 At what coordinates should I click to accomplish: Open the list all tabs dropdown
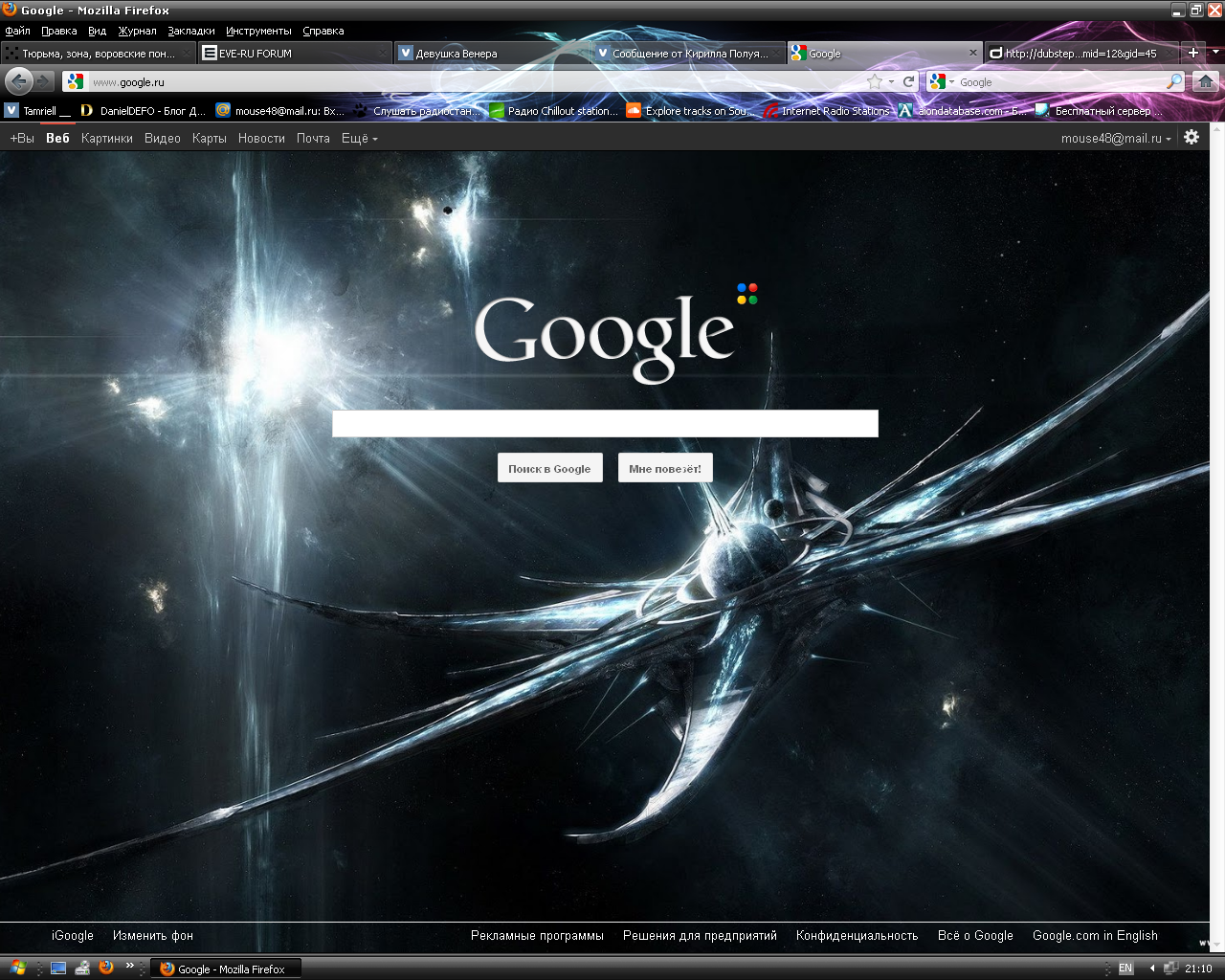coord(1215,53)
